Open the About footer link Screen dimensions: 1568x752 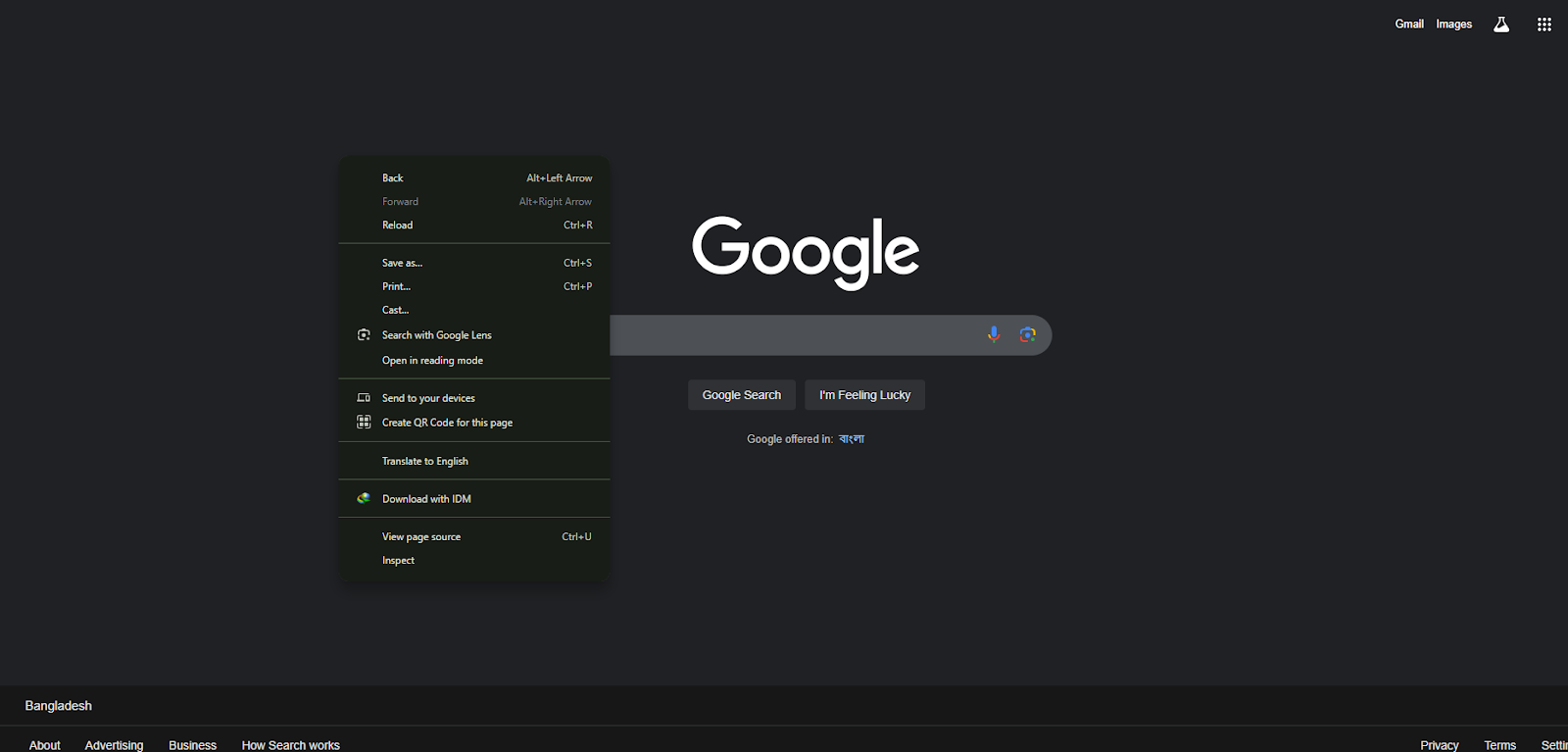[45, 745]
